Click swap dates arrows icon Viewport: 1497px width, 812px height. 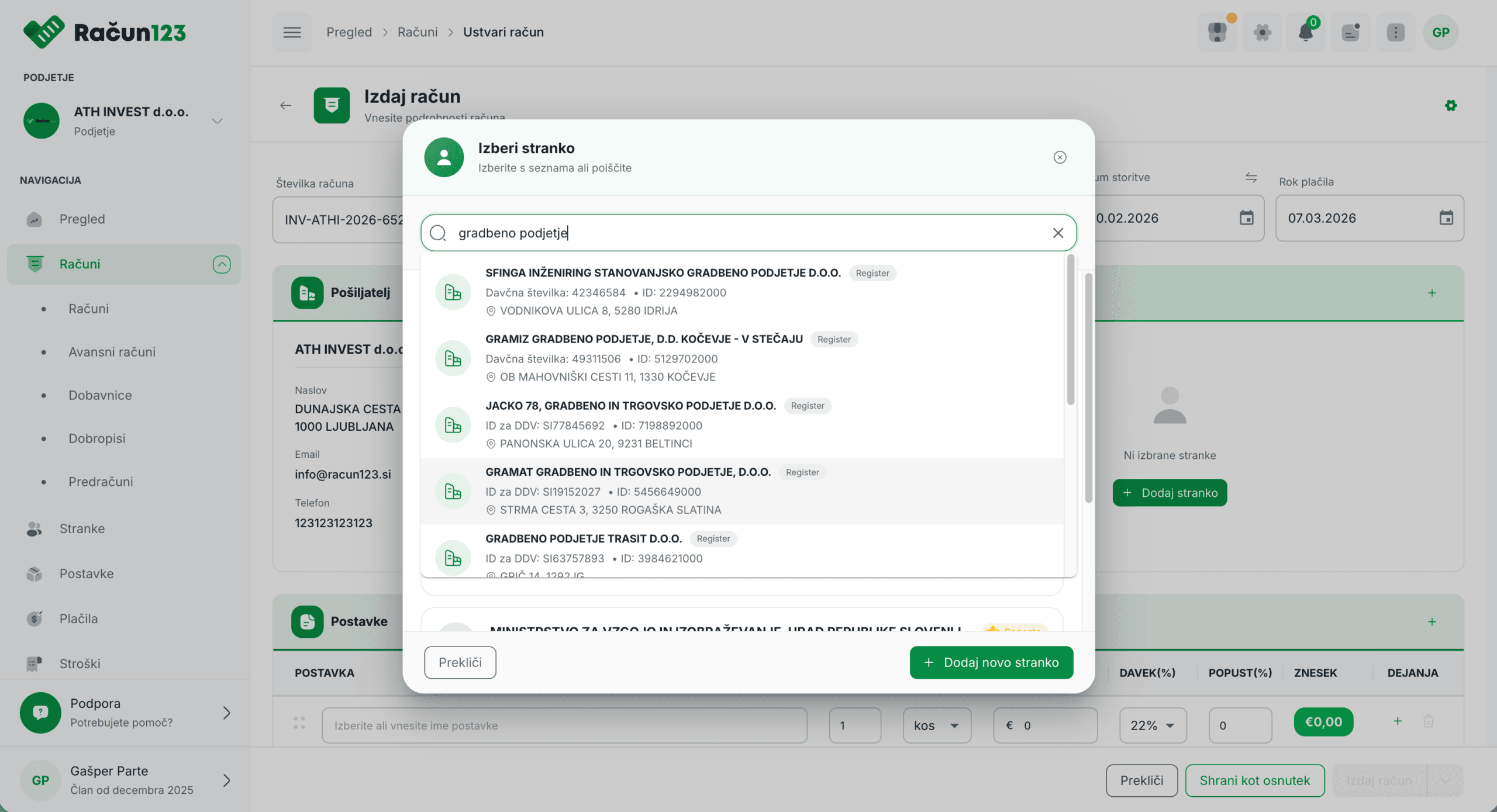(x=1251, y=178)
